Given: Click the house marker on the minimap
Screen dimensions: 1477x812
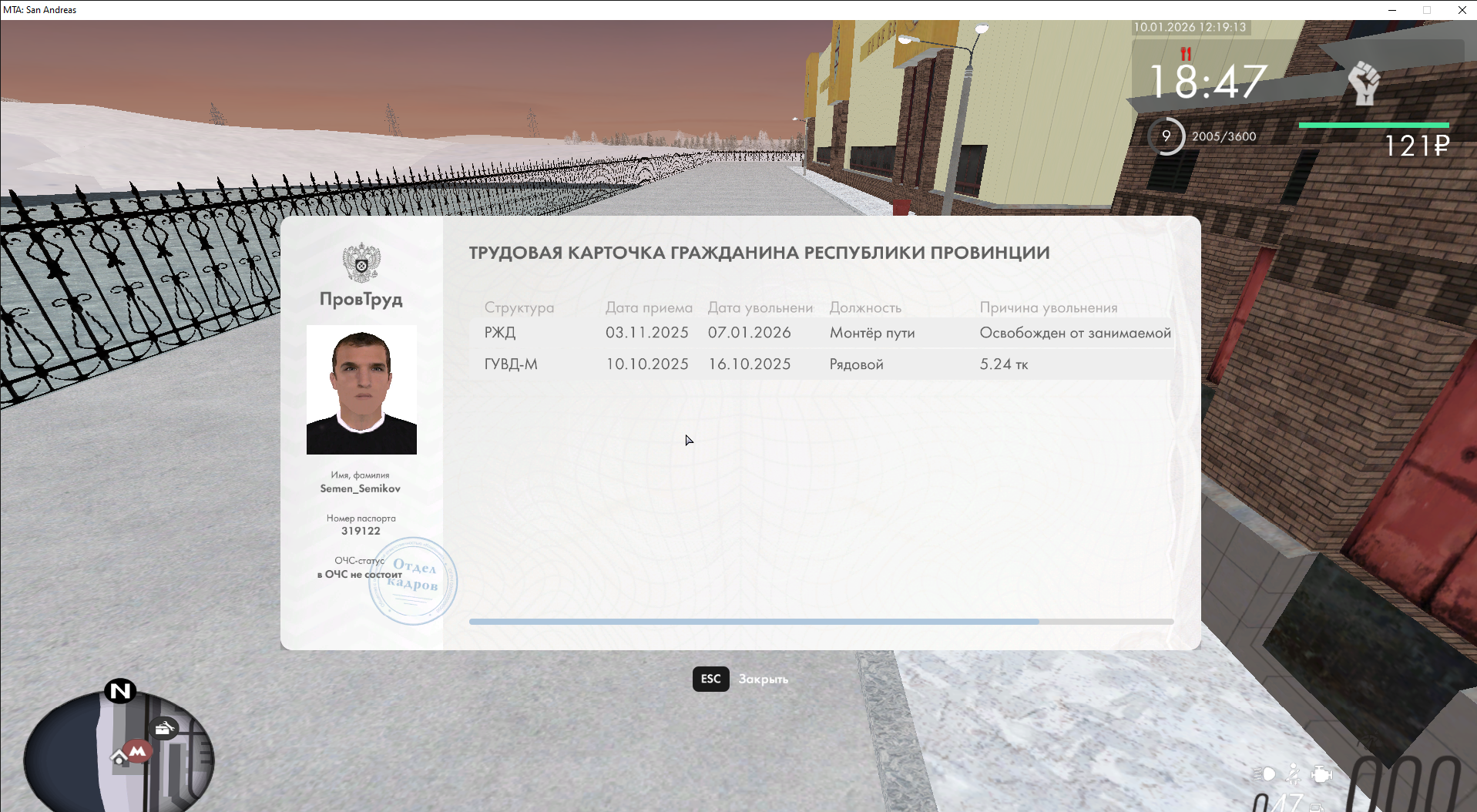Looking at the screenshot, I should 119,758.
